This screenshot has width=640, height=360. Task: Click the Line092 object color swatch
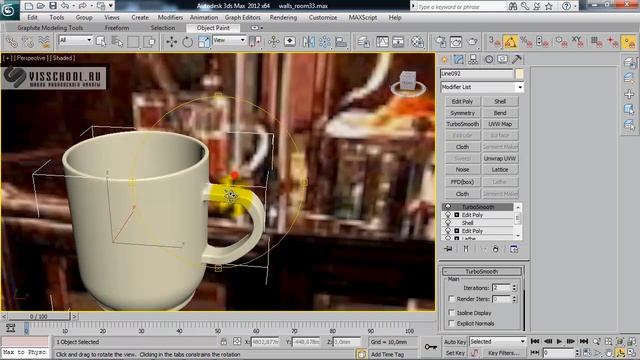click(519, 74)
